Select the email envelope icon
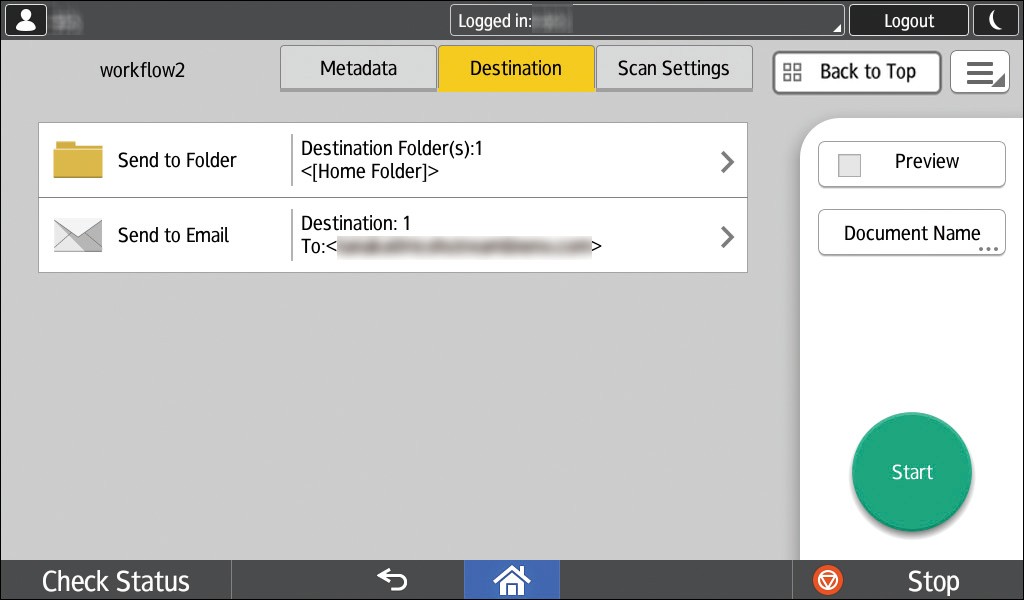 [78, 235]
